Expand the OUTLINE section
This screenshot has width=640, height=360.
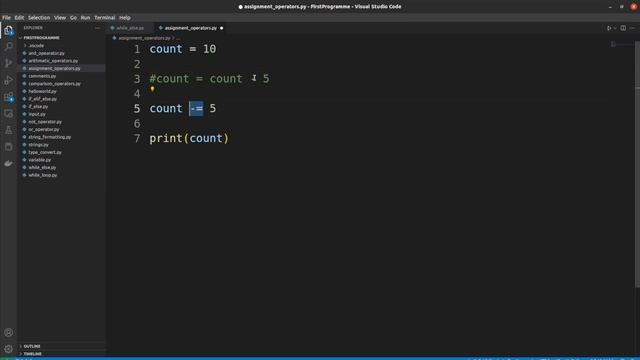pyautogui.click(x=32, y=346)
